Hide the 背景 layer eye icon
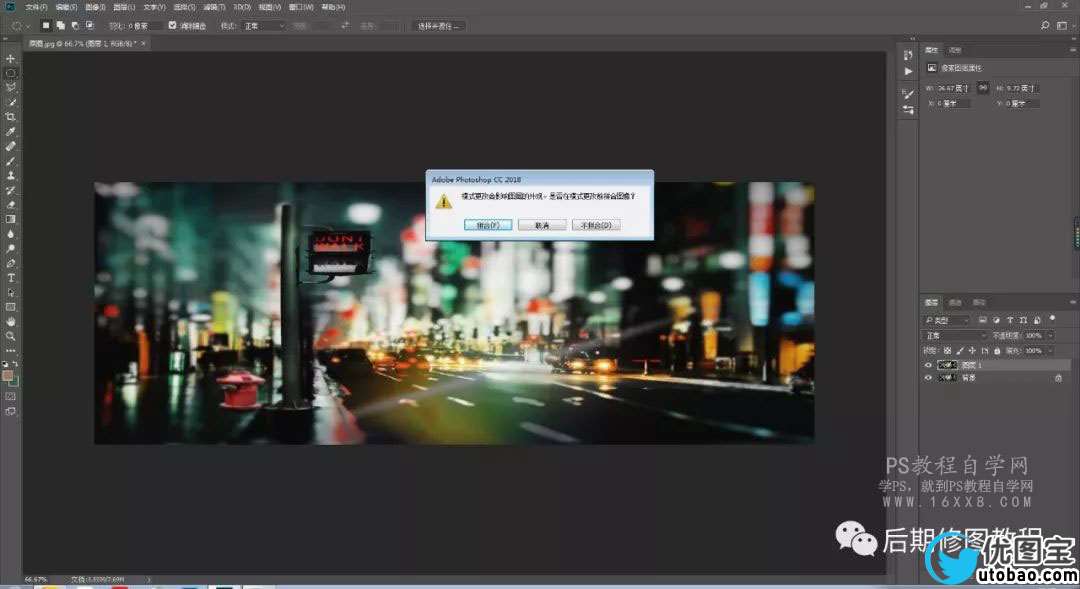 pyautogui.click(x=928, y=378)
